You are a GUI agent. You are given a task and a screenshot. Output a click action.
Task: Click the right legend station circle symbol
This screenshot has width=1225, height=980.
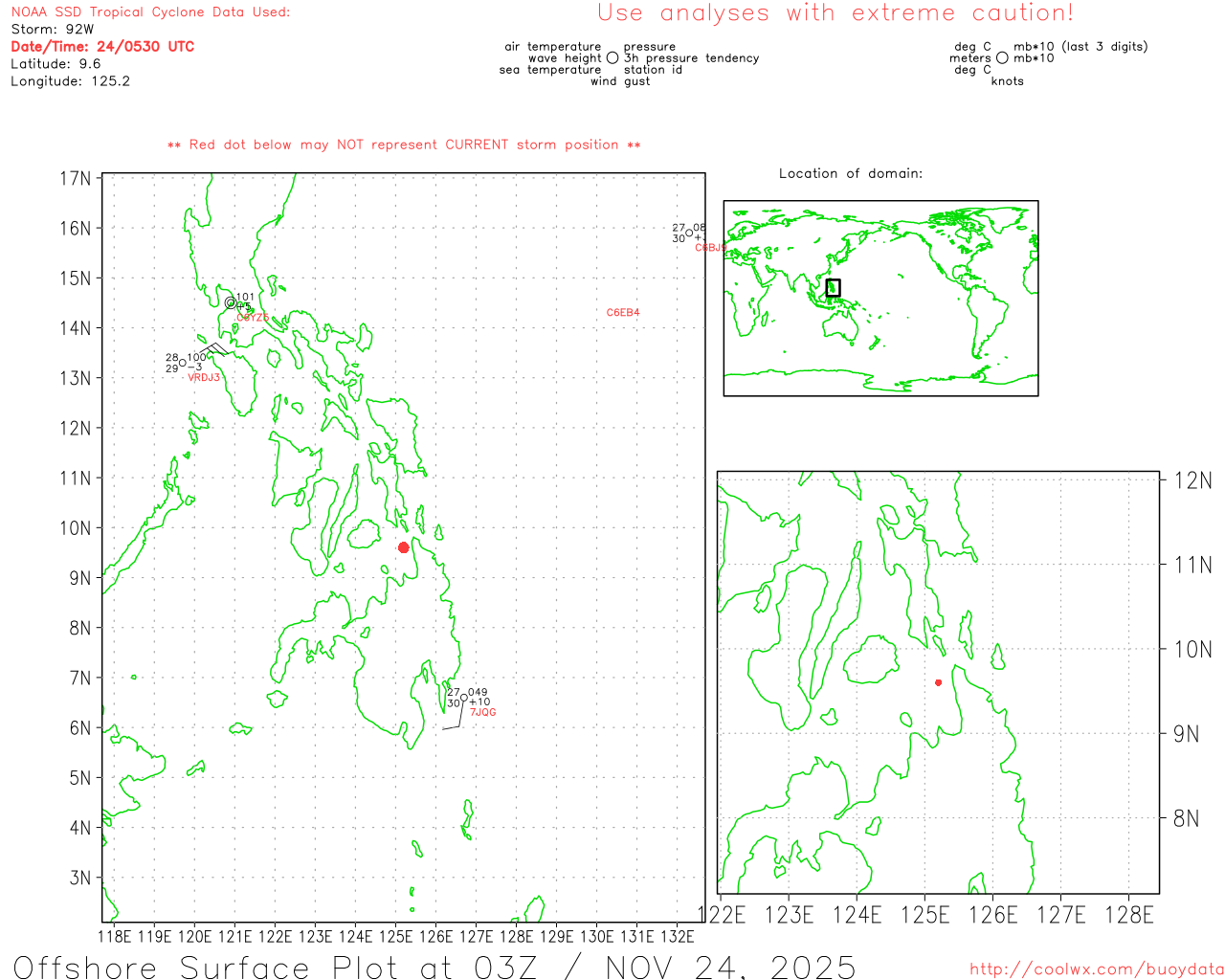[x=1002, y=58]
